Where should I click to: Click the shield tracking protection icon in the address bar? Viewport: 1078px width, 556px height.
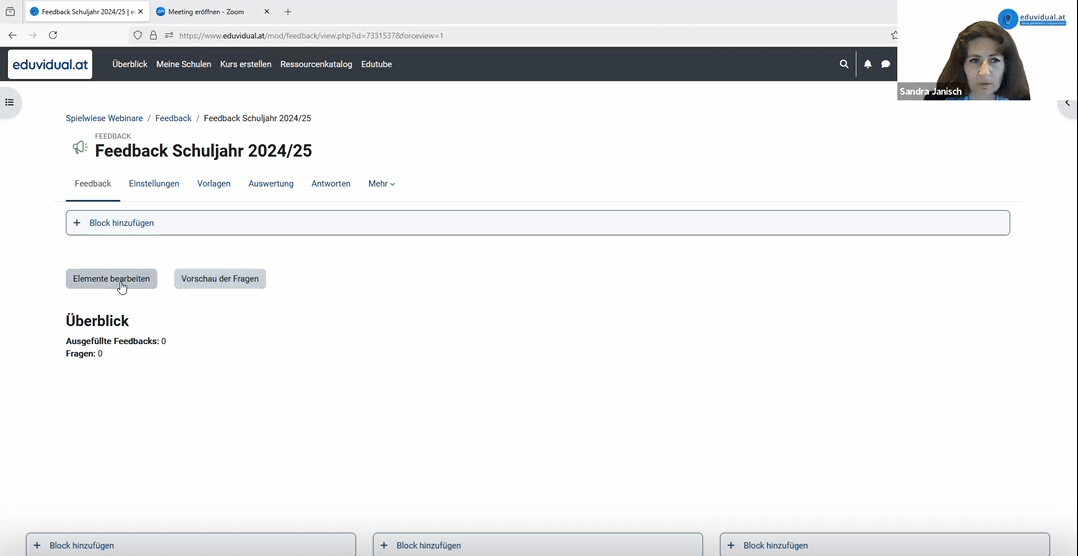point(138,35)
